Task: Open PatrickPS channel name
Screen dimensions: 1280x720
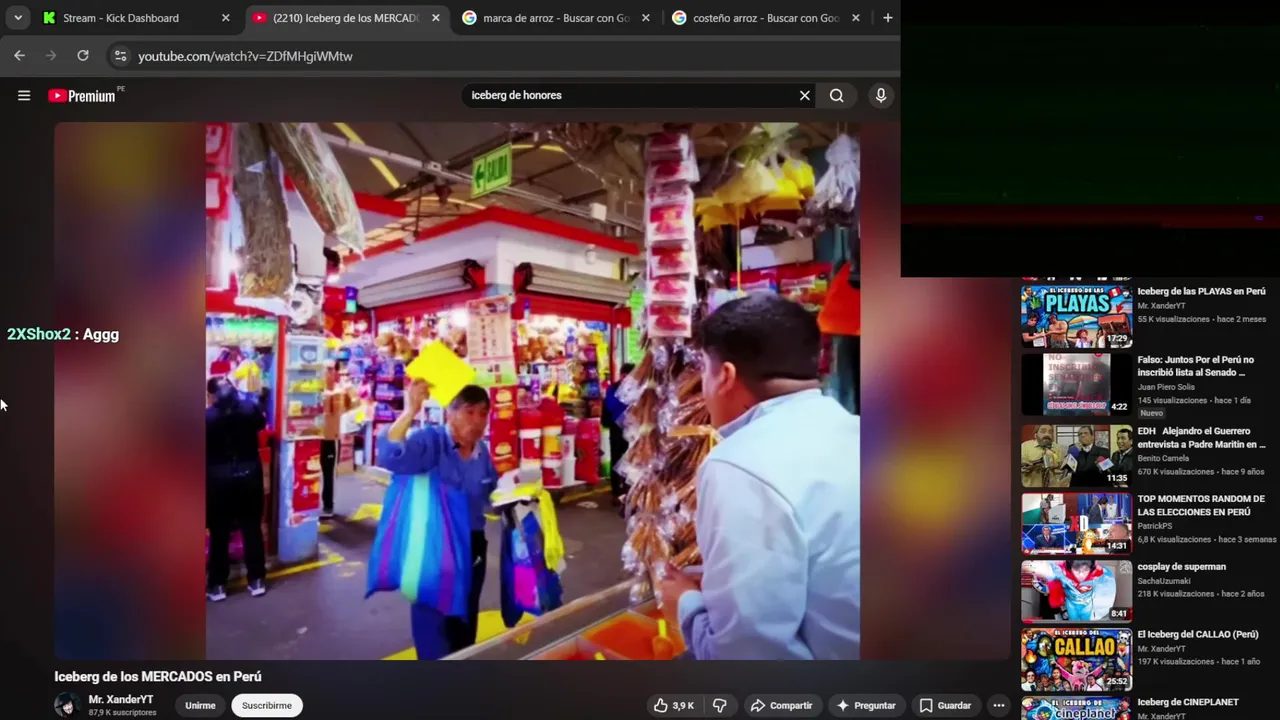Action: click(x=1154, y=526)
